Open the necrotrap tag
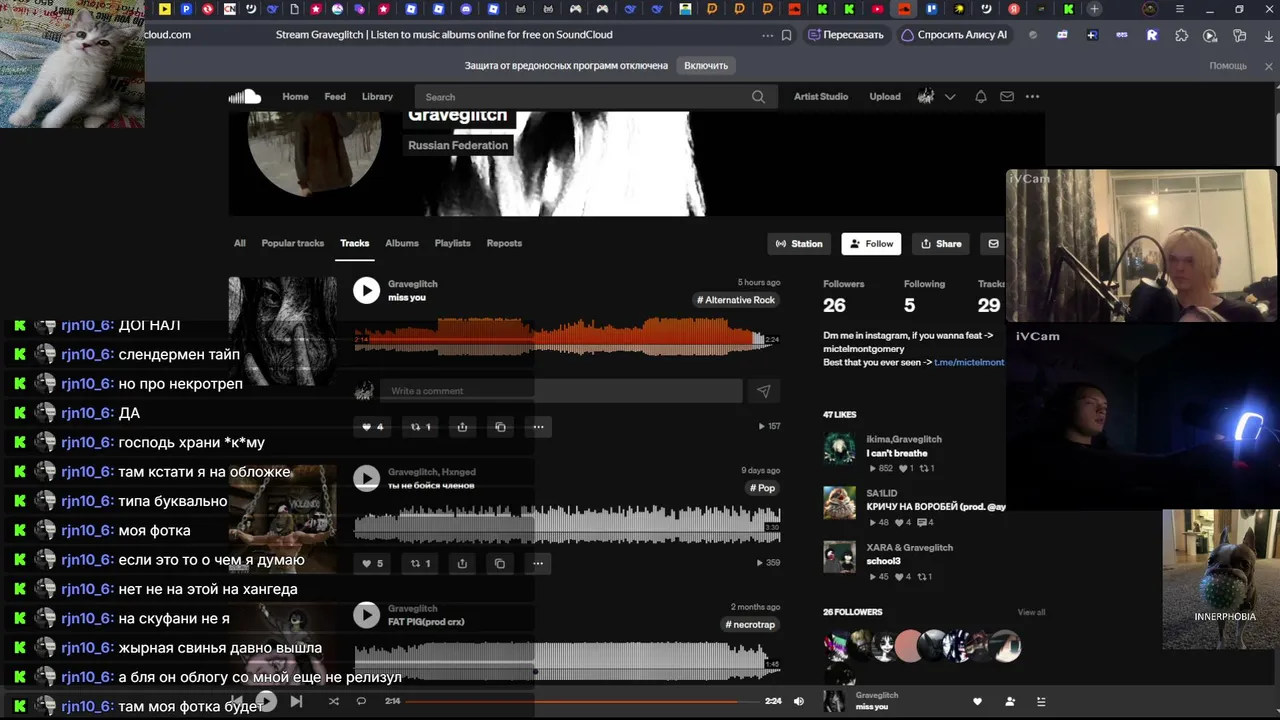The image size is (1280, 720). [751, 625]
